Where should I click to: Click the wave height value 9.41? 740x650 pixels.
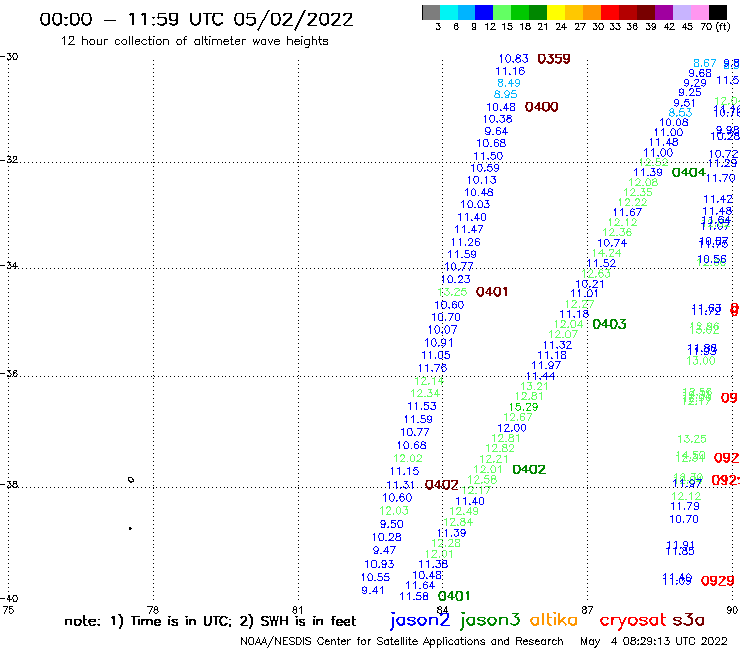point(373,591)
